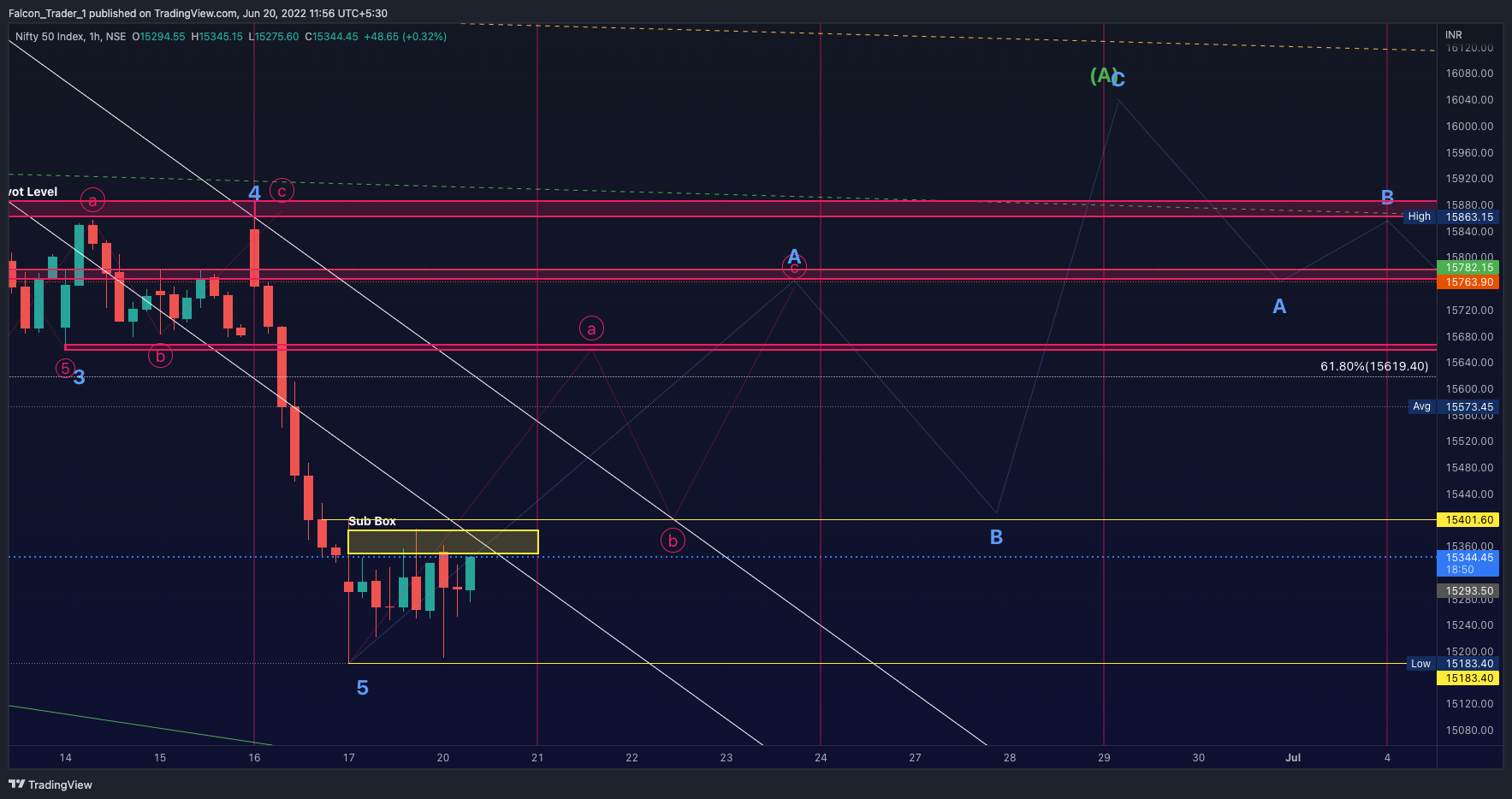Click the Sub Box text label

click(372, 521)
